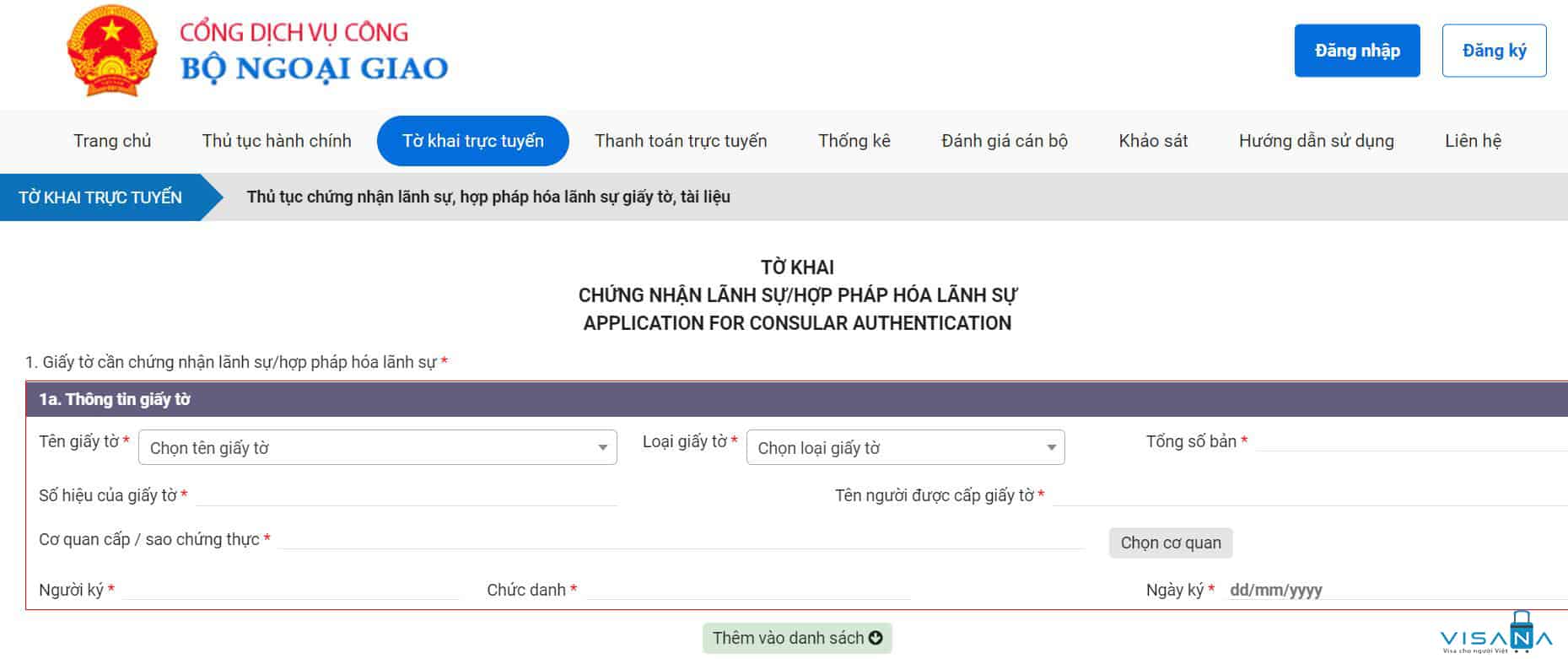The height and width of the screenshot is (659, 1568).
Task: Click the Vietnam national emblem logo
Action: point(112,51)
